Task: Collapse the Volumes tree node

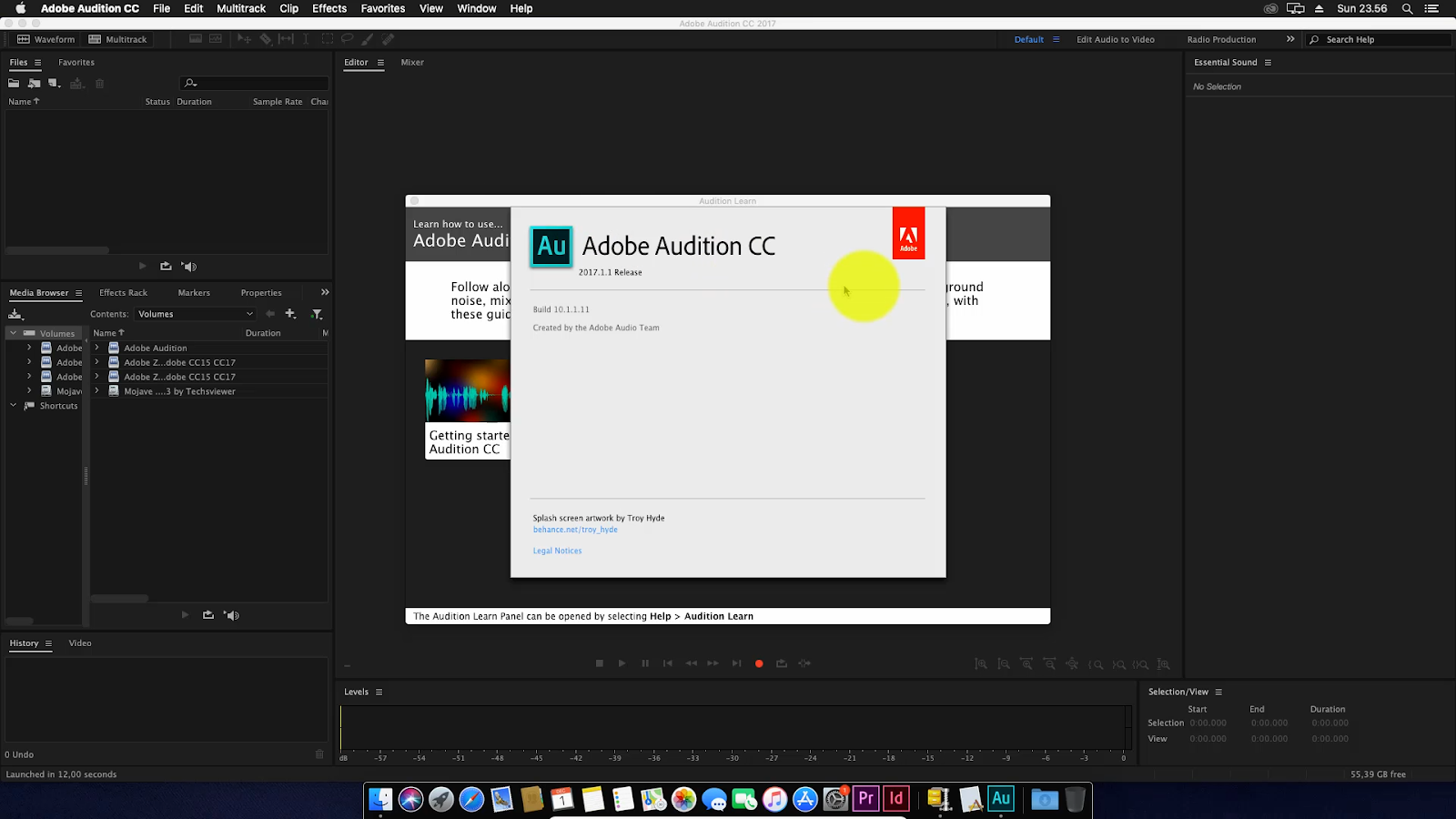Action: point(13,333)
